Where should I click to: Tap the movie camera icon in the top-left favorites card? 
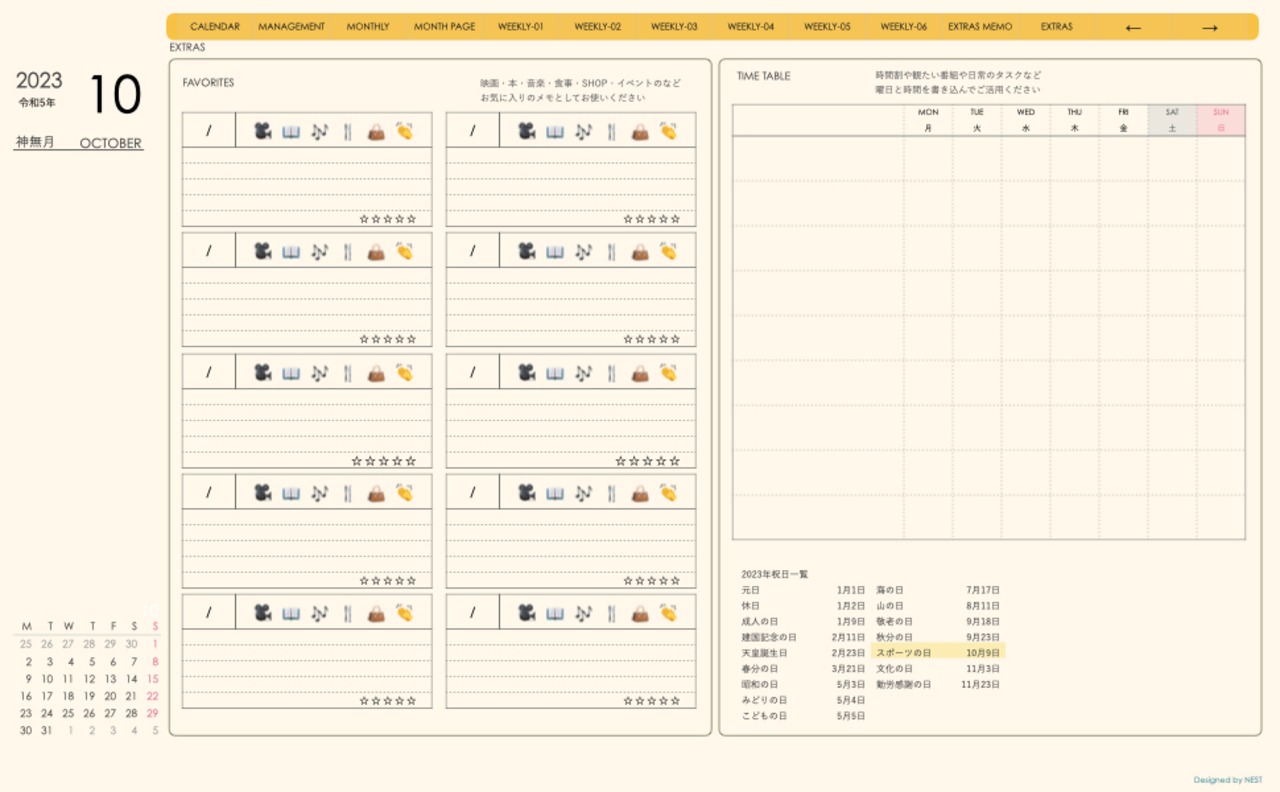tap(262, 131)
